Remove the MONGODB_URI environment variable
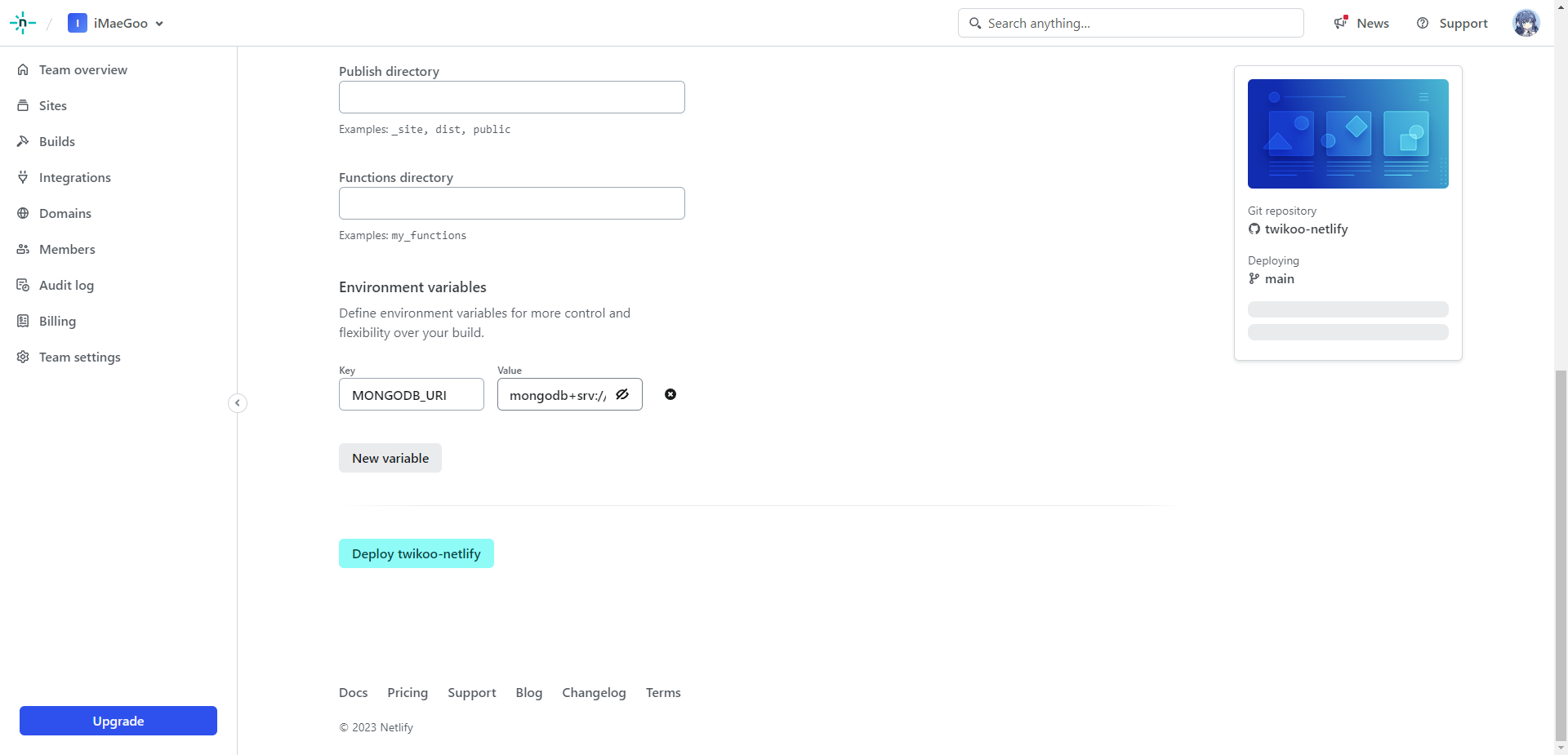The image size is (1568, 755). (x=670, y=394)
